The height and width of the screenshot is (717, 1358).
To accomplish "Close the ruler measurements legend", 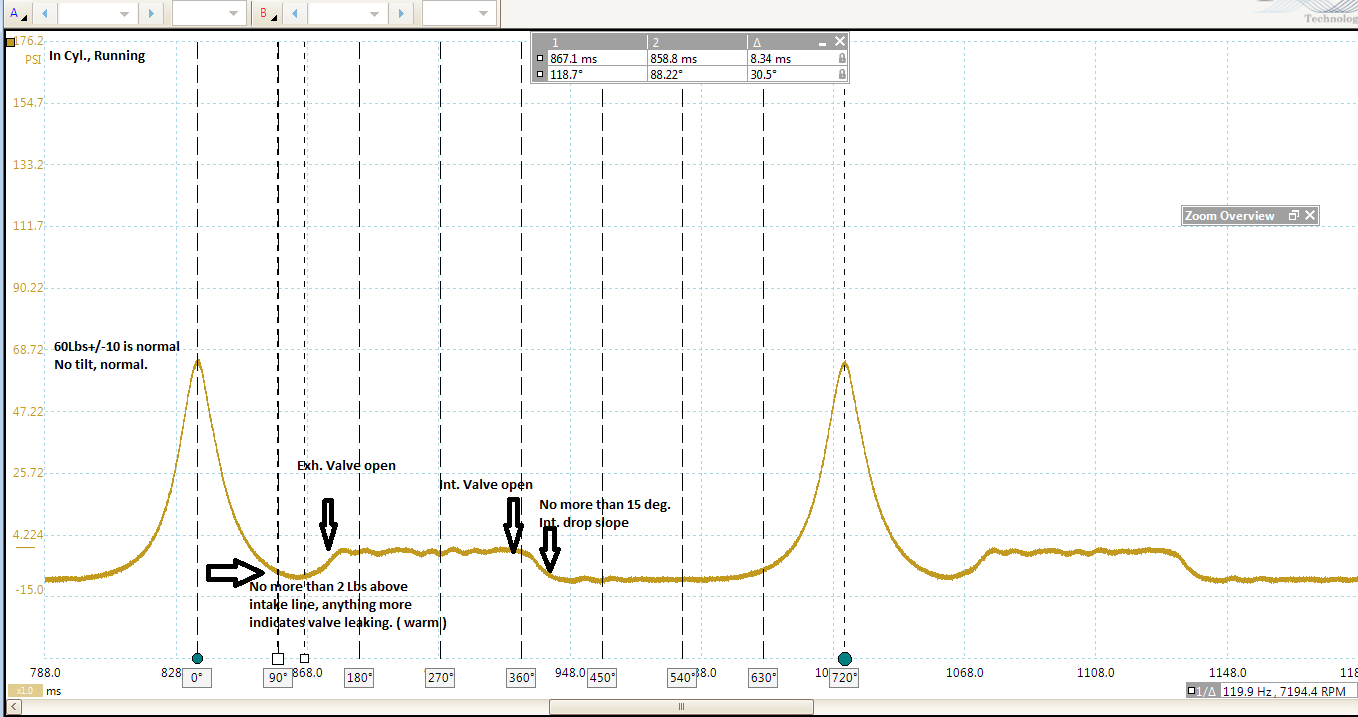I will [x=840, y=42].
